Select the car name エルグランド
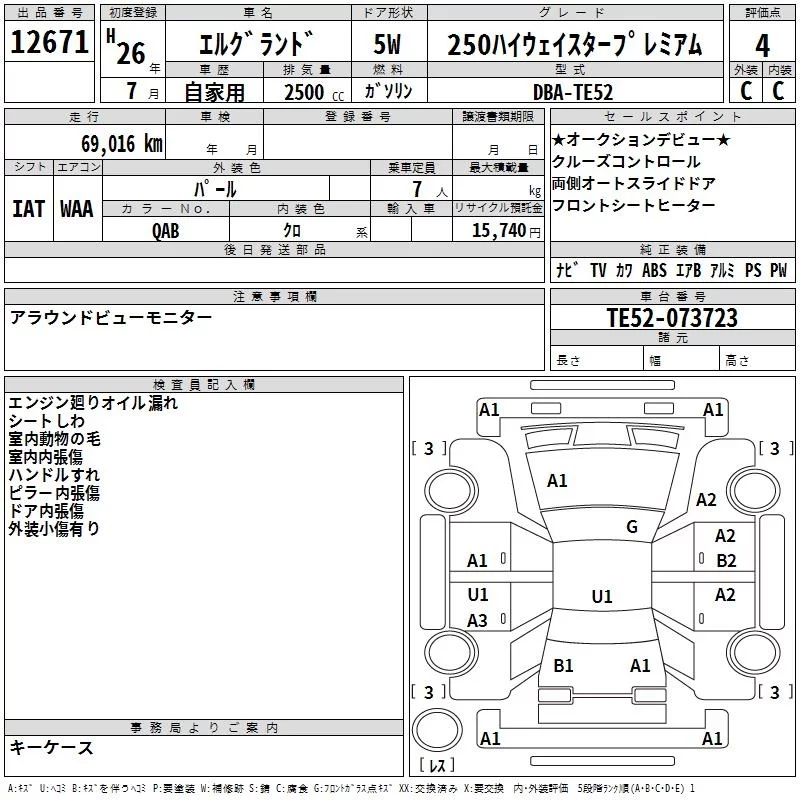800x800 pixels. pos(258,45)
